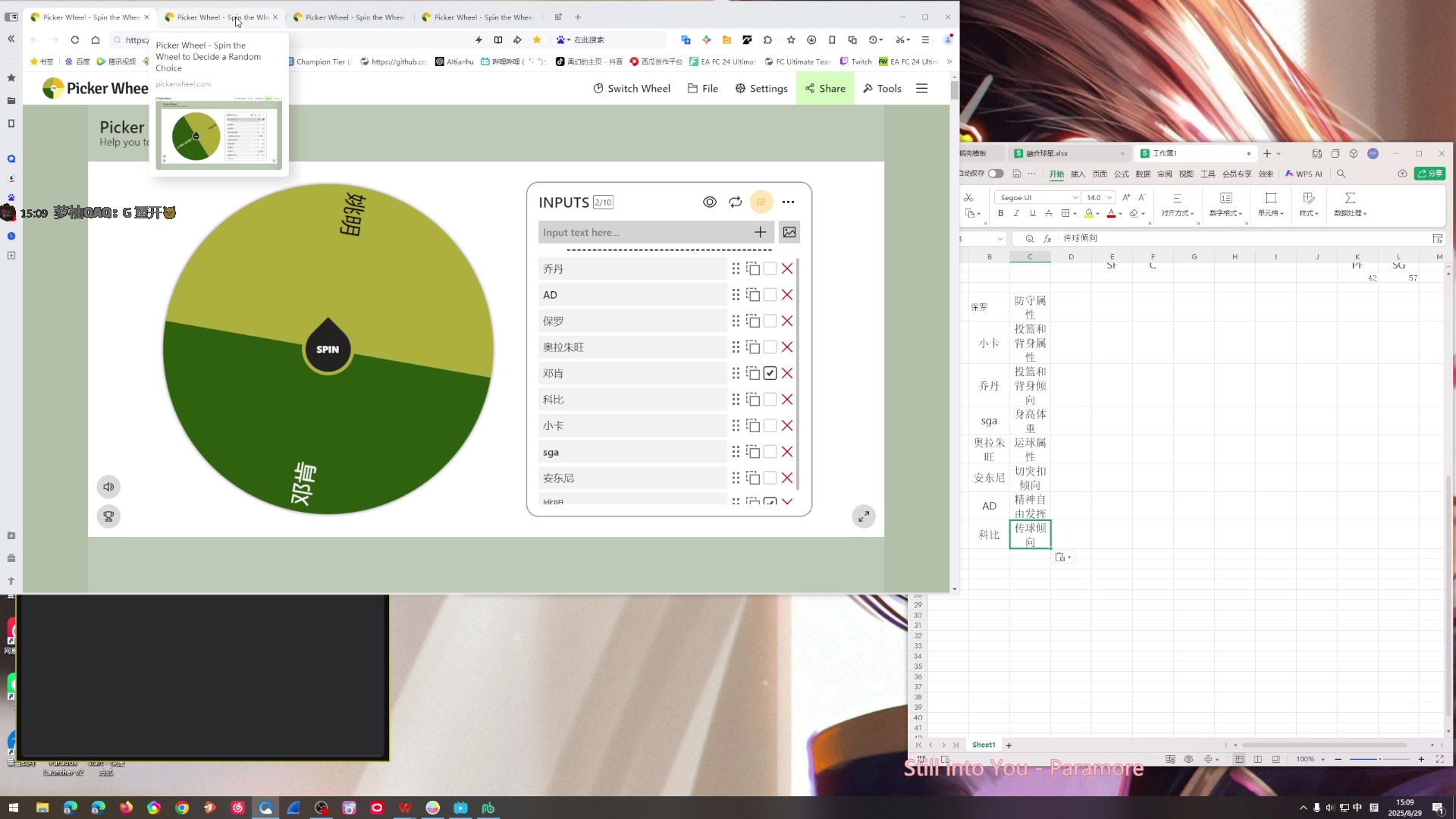This screenshot has height=819, width=1456.
Task: Enable the sga input checkbox
Action: (770, 452)
